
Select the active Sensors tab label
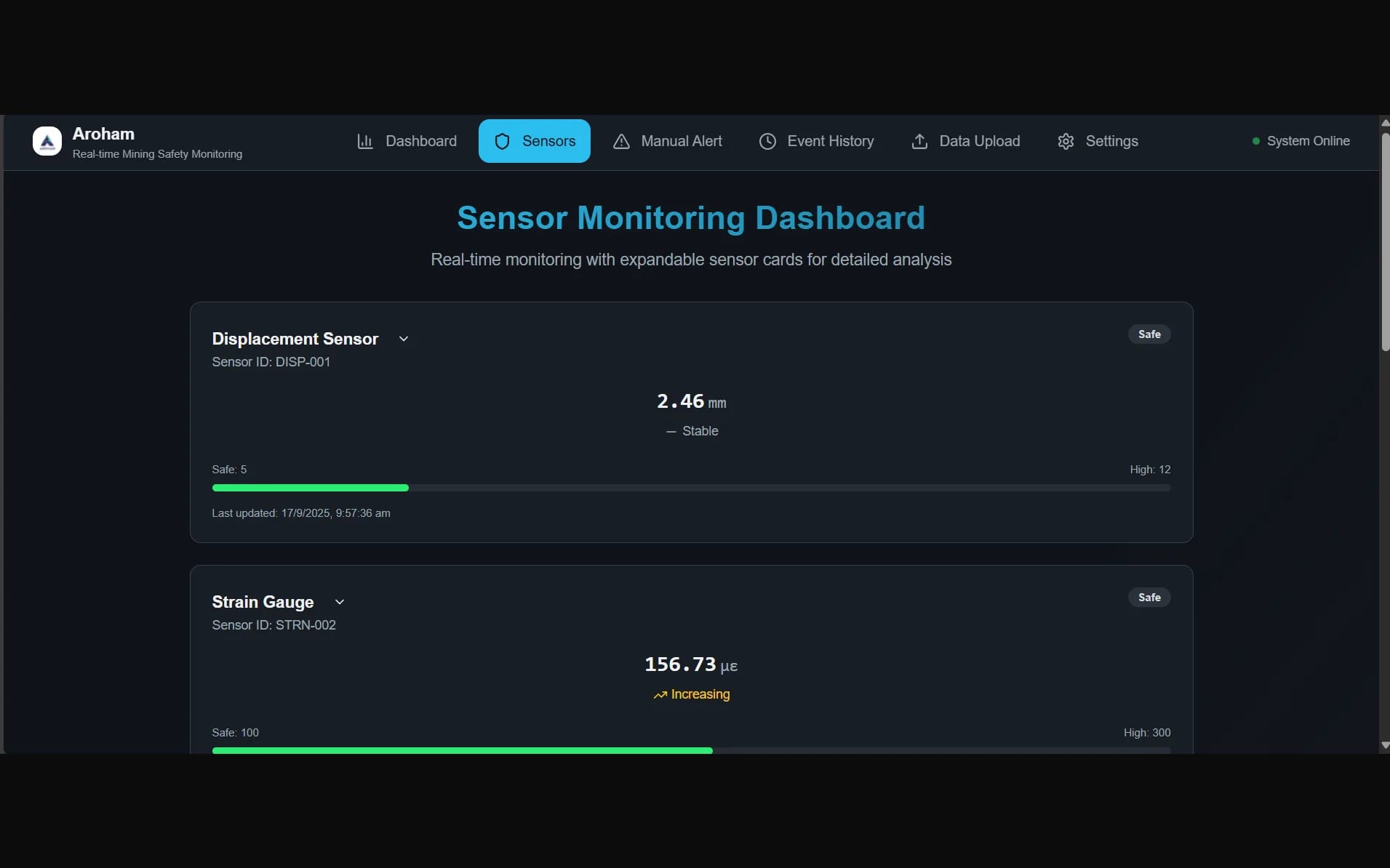pyautogui.click(x=548, y=141)
